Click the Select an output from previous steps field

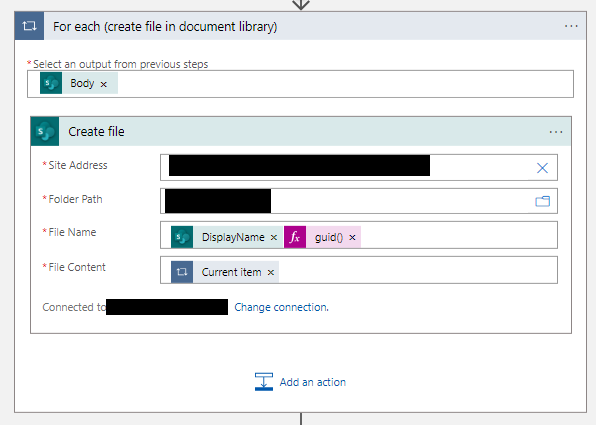(x=300, y=84)
